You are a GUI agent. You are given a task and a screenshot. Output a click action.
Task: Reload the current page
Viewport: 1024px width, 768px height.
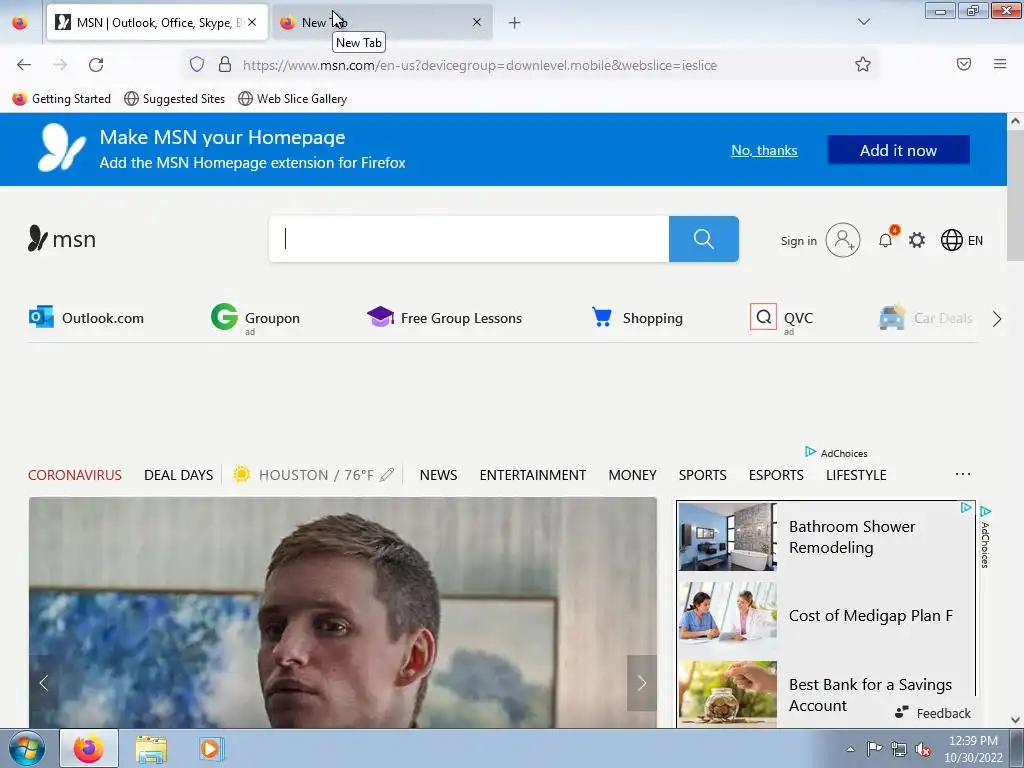[96, 65]
